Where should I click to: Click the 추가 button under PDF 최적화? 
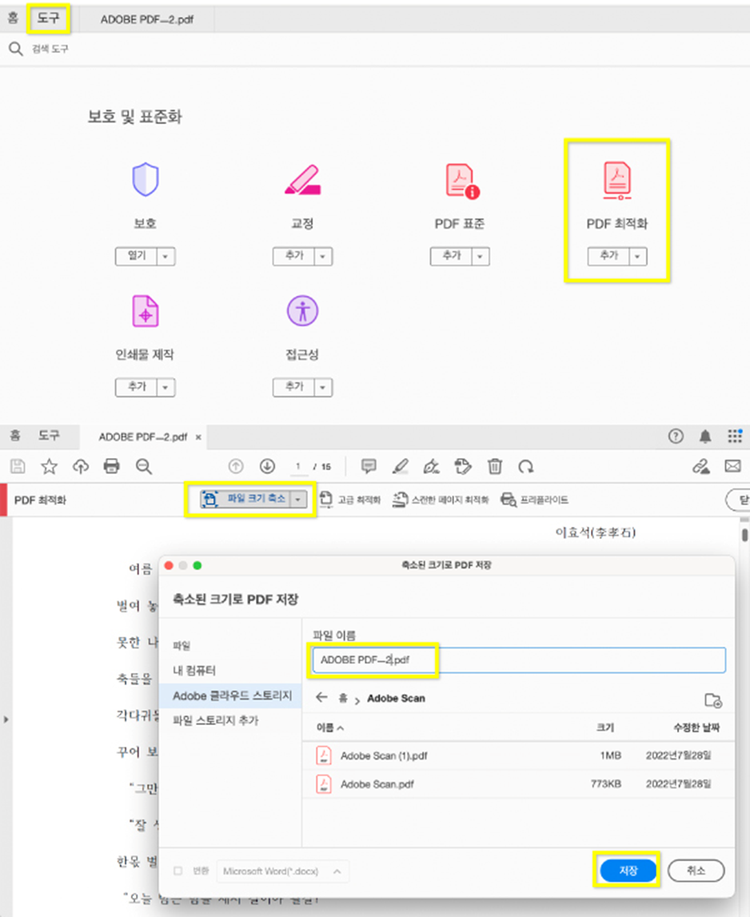click(x=609, y=256)
